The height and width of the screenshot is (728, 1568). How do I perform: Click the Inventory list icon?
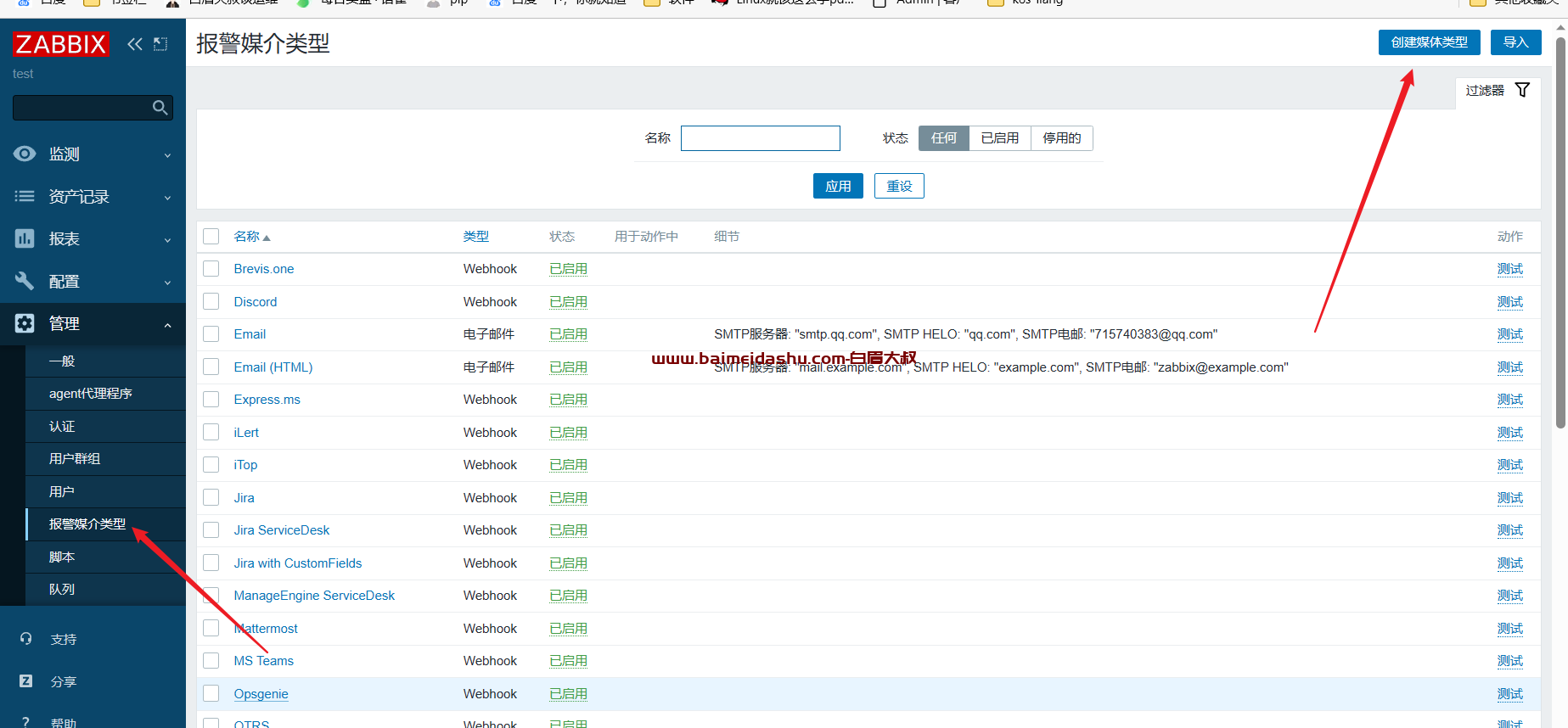click(25, 196)
